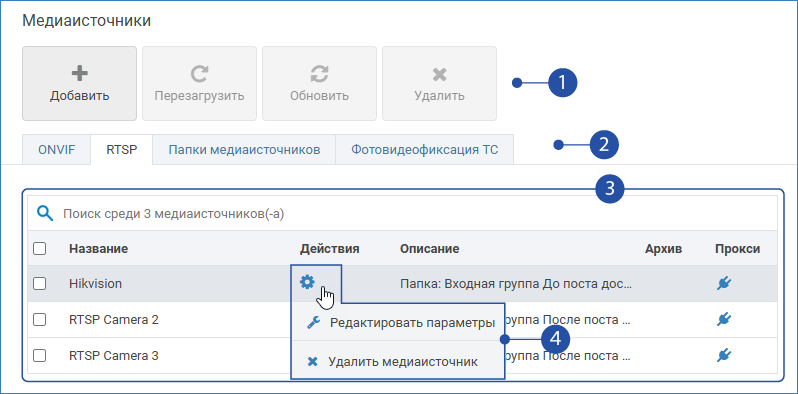The image size is (798, 394).
Task: Click the magnifier search icon
Action: (x=45, y=214)
